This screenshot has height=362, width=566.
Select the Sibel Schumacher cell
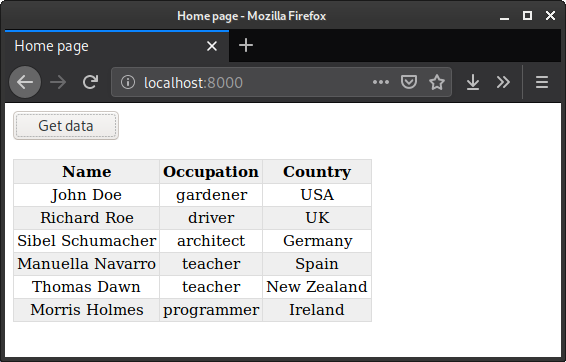[x=87, y=241]
